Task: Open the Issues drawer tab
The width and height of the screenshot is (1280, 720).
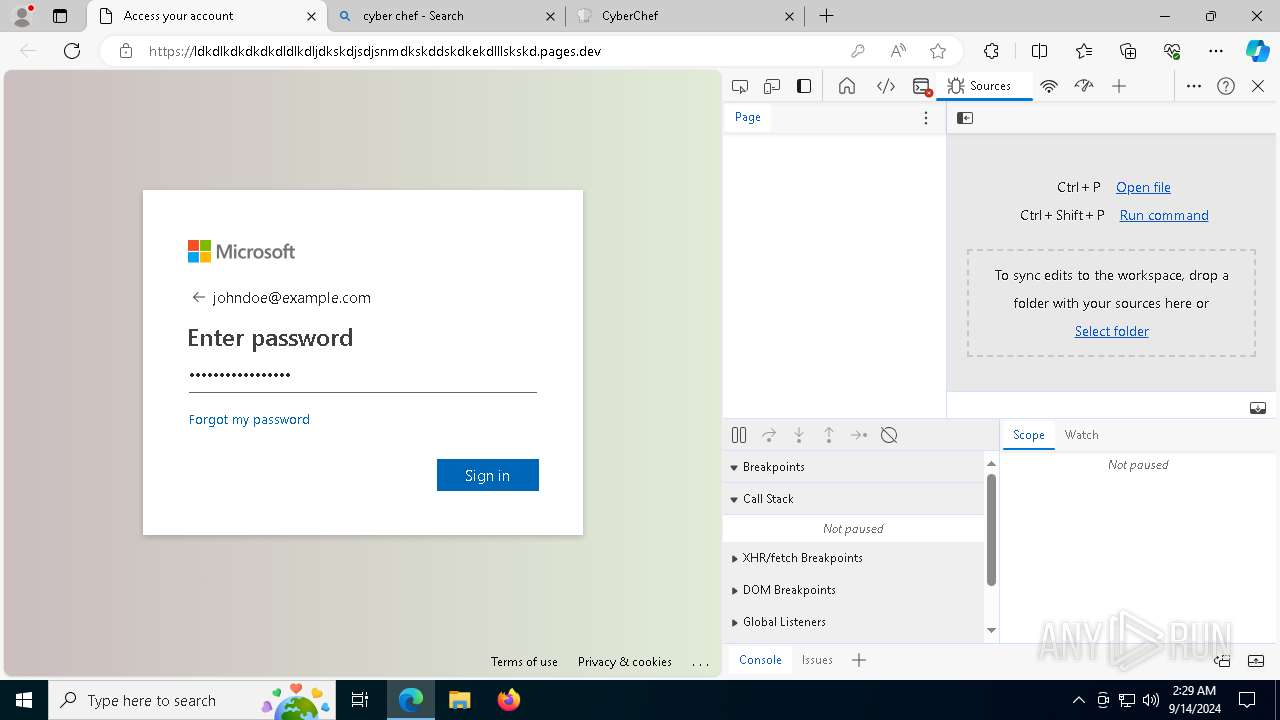Action: point(817,660)
